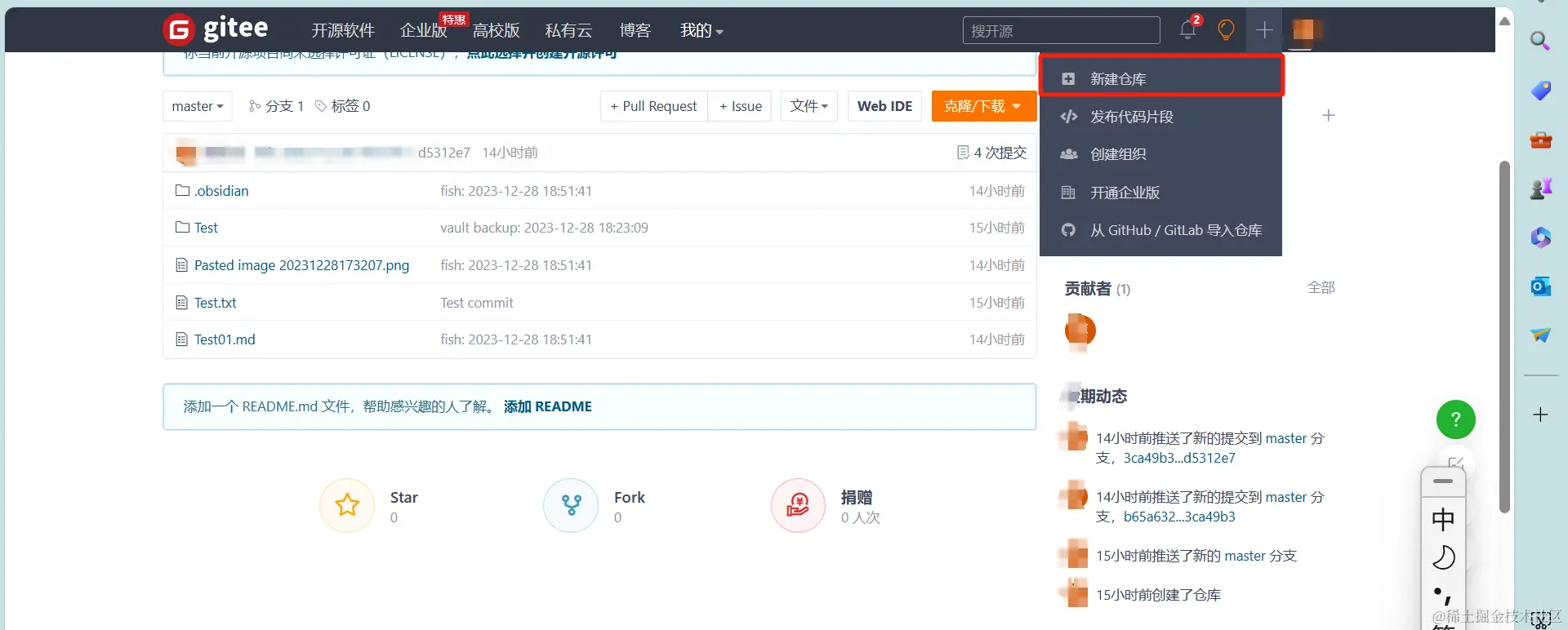Choose 创建组织 in the menu
Screen dimensions: 1568x630
coord(1161,154)
